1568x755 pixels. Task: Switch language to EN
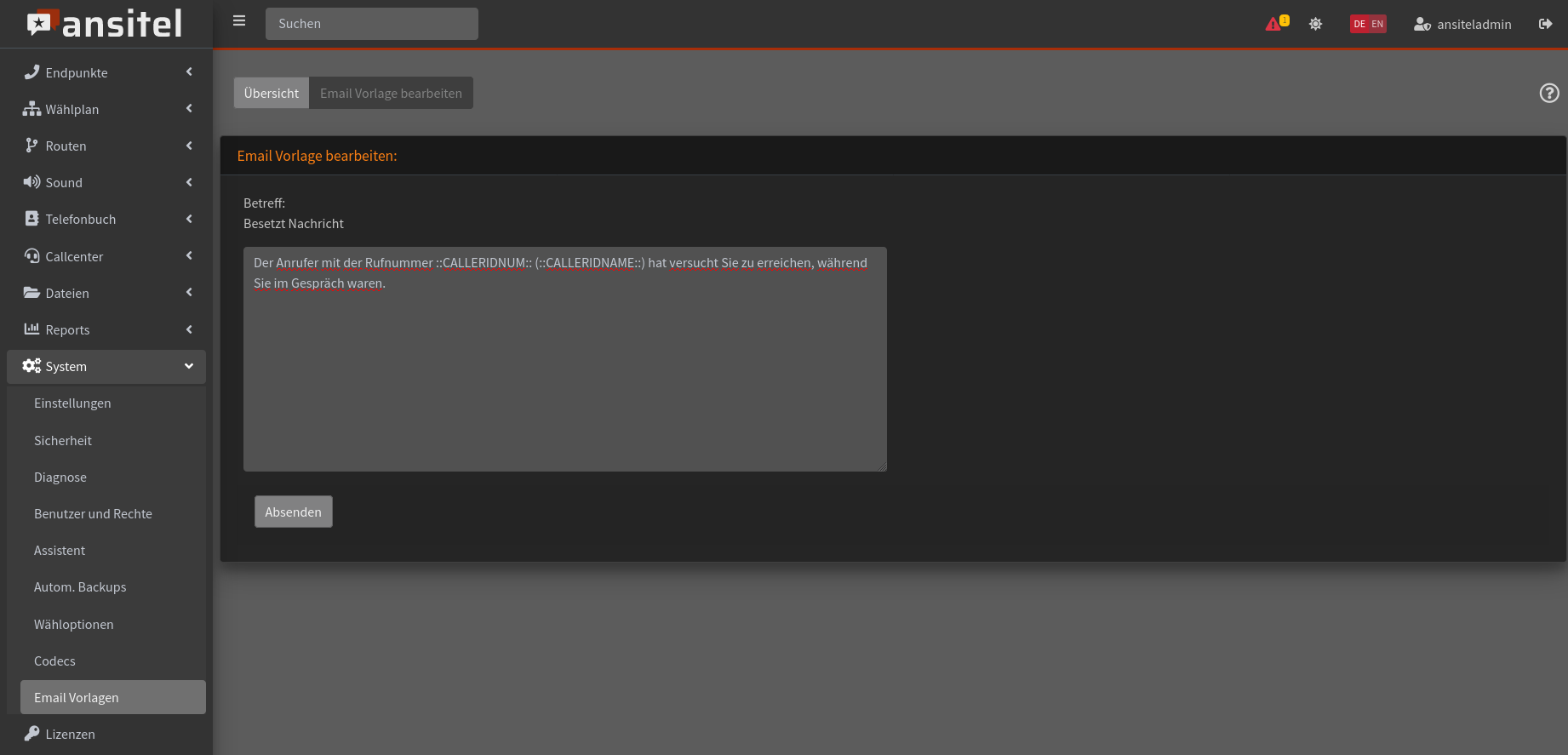(1377, 24)
